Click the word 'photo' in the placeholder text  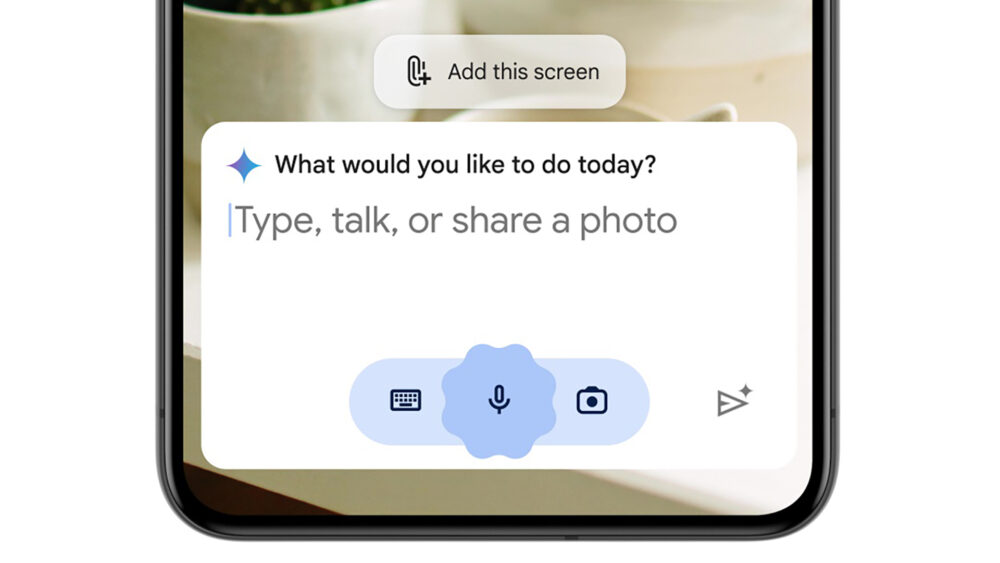tap(628, 221)
